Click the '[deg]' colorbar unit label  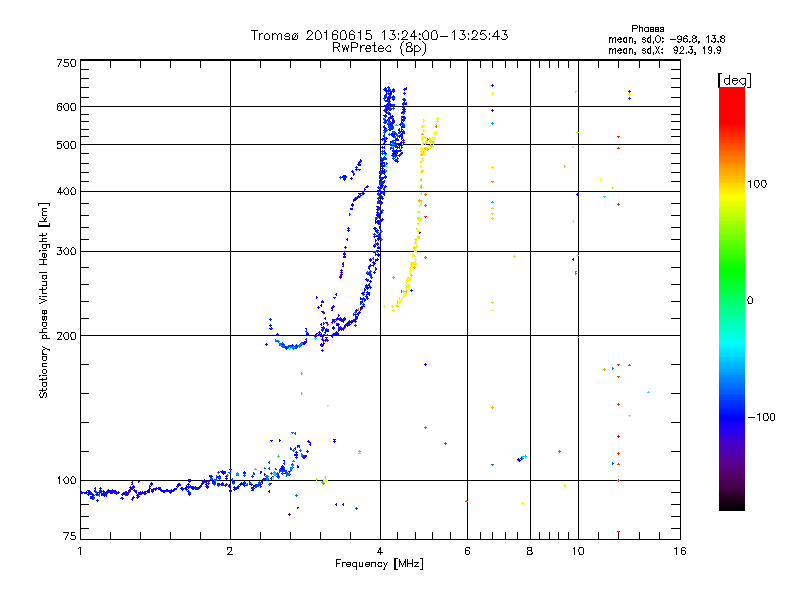point(734,80)
